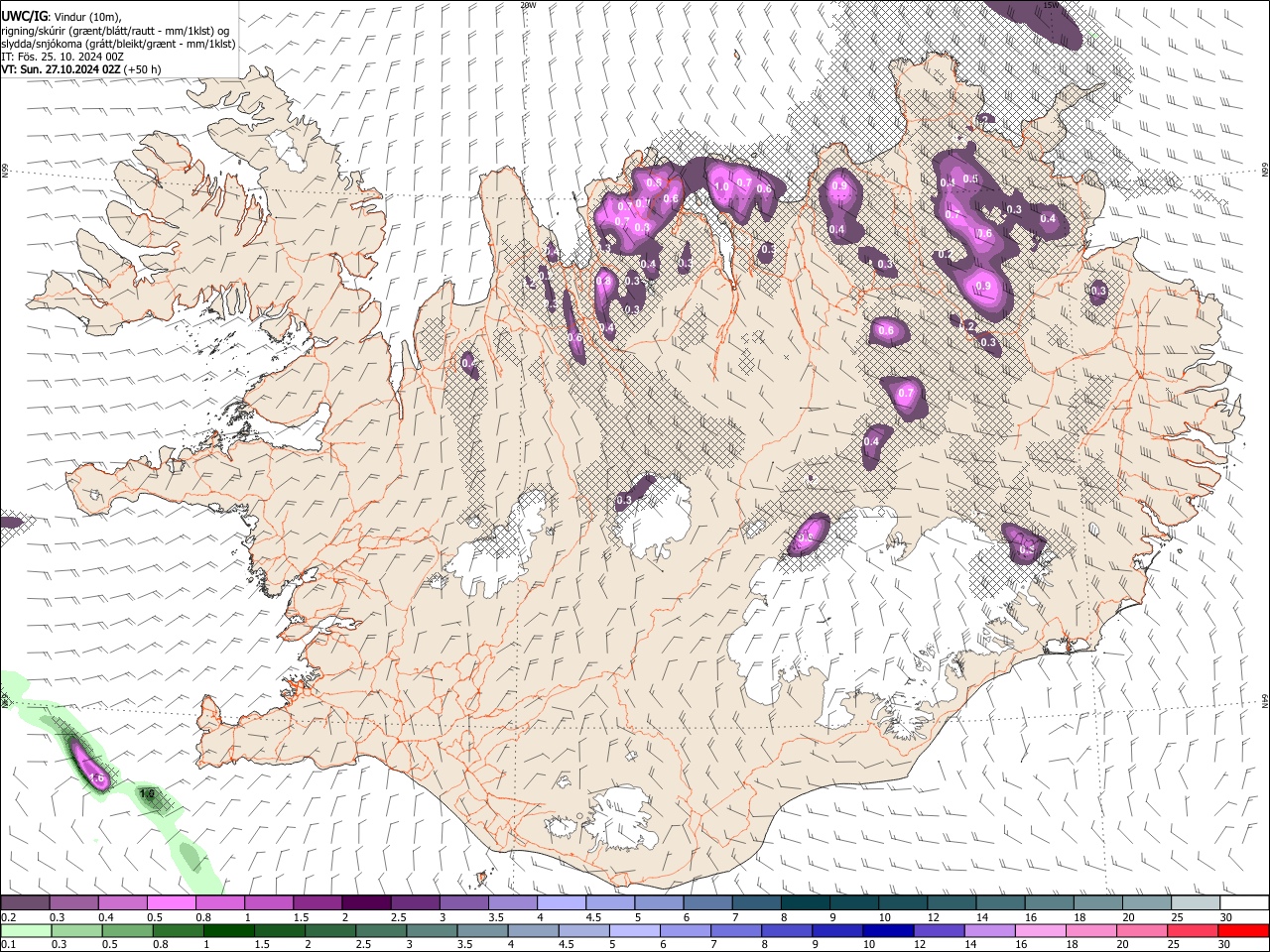The width and height of the screenshot is (1270, 952).
Task: Select the white 30 swatch ending the top legend row
Action: (x=1244, y=903)
